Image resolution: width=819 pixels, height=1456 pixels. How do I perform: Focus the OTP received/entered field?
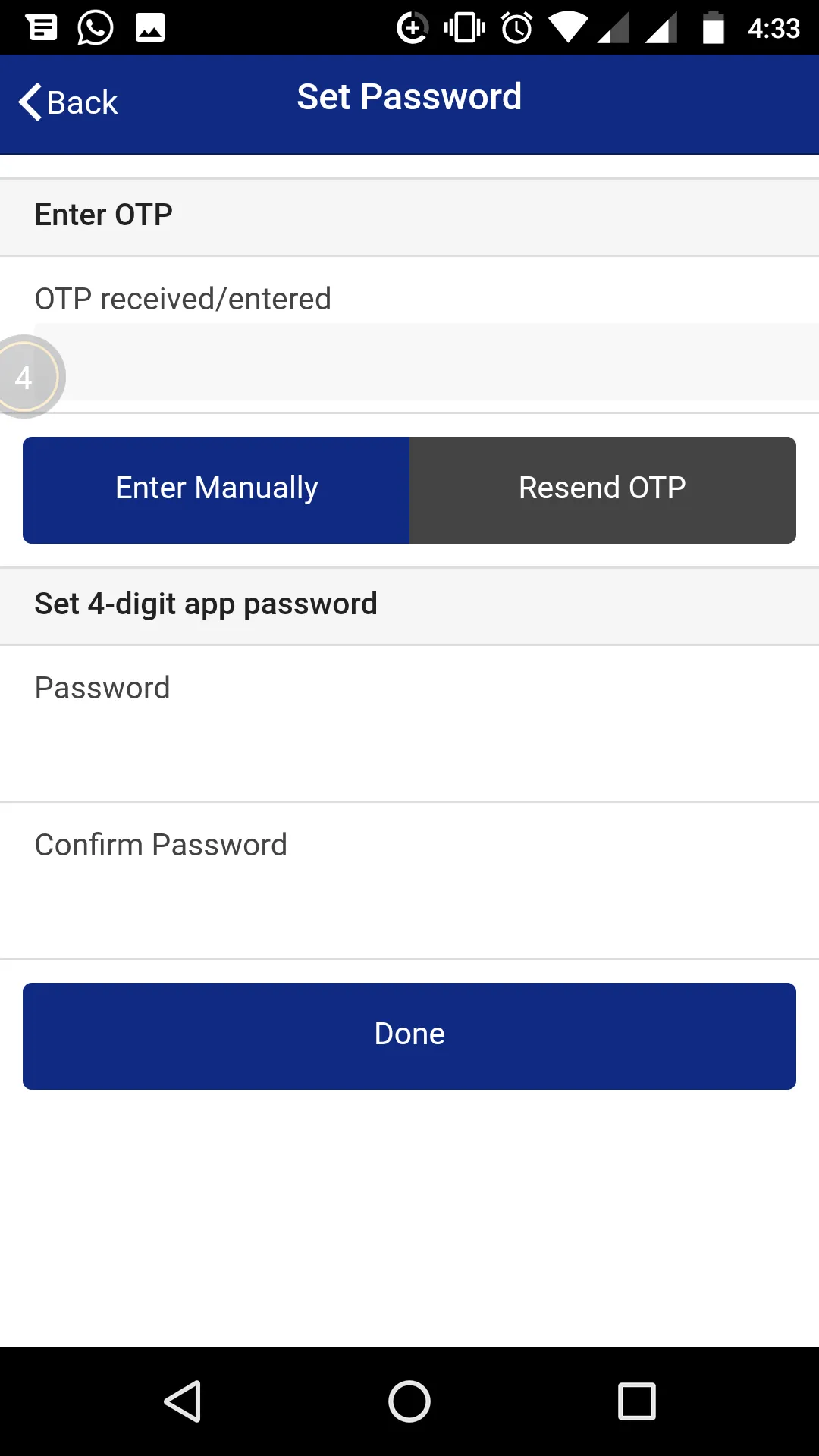click(x=440, y=362)
